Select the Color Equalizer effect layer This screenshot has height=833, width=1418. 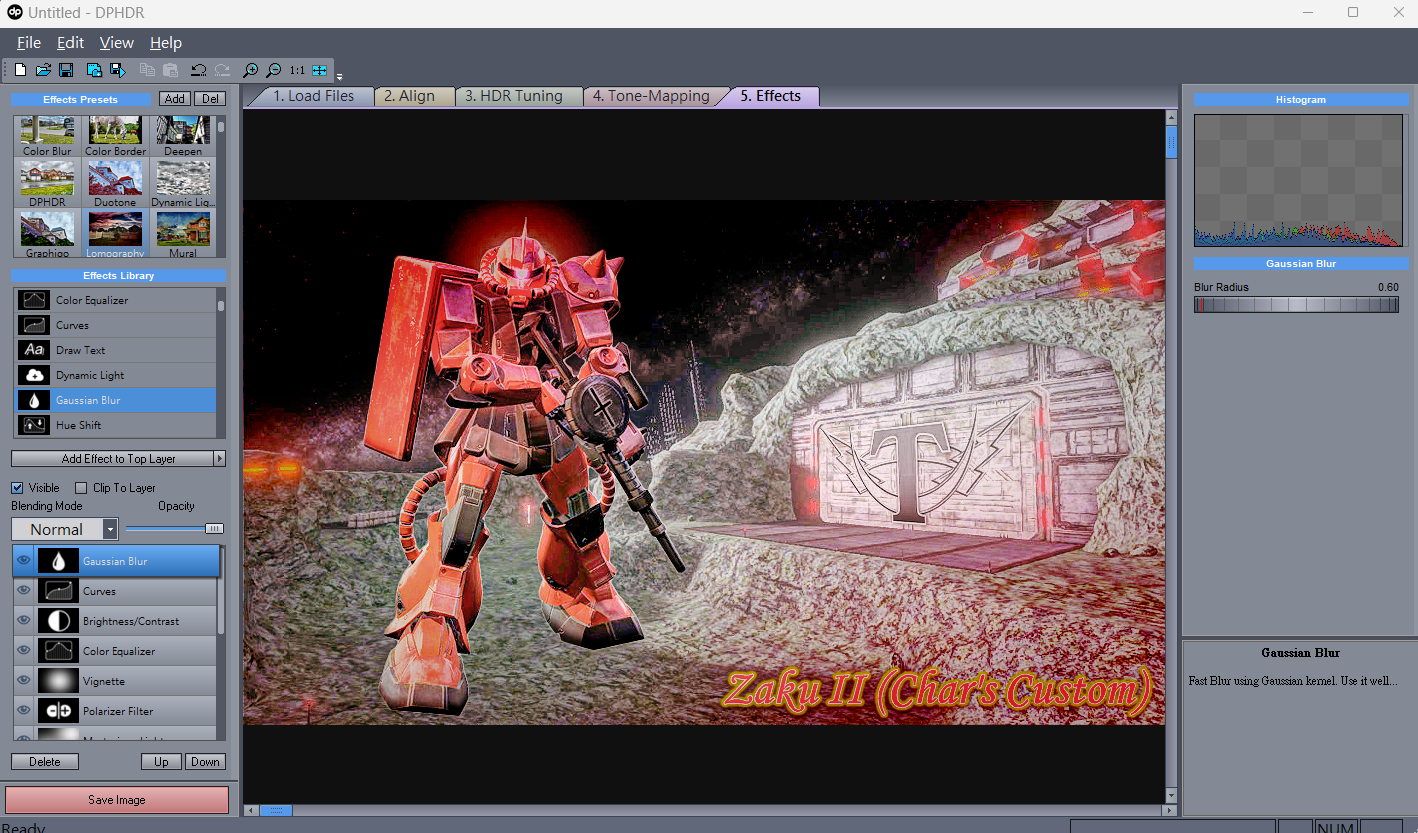[116, 651]
